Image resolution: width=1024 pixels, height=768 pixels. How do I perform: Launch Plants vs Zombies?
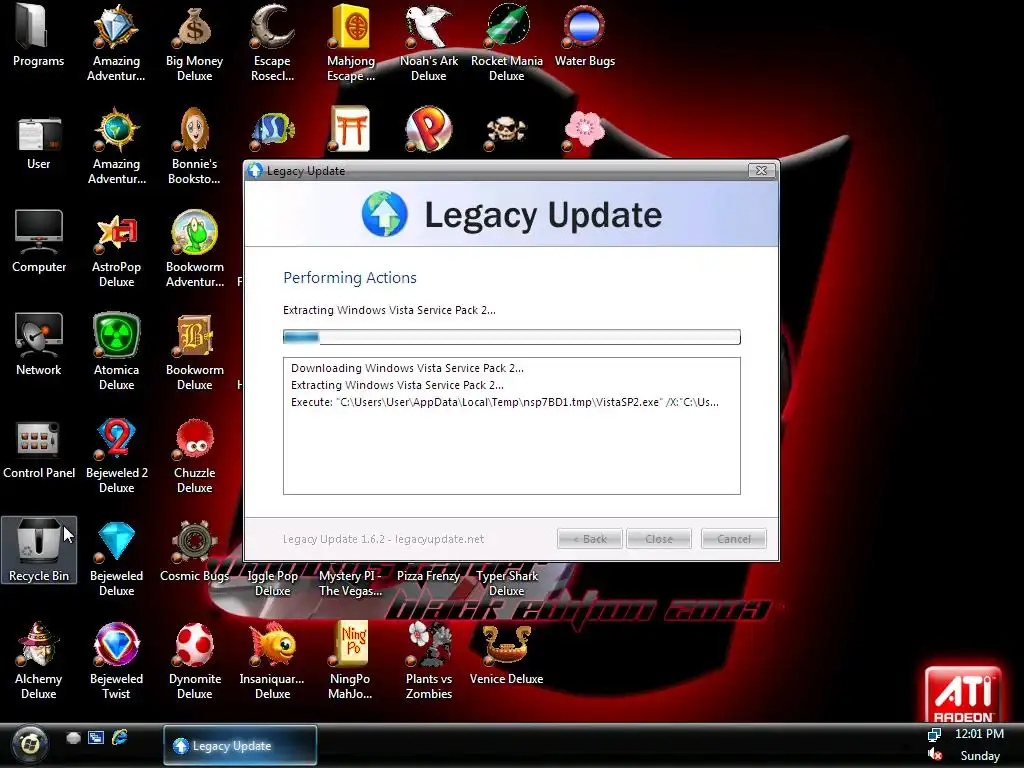pyautogui.click(x=428, y=661)
